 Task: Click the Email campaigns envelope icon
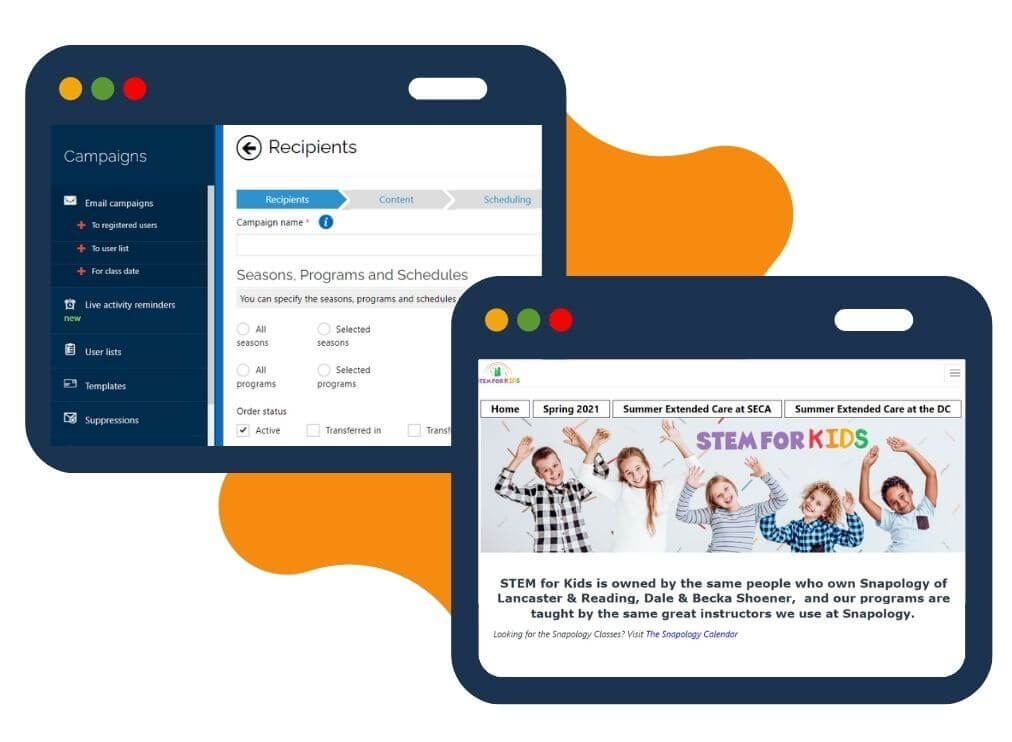70,201
